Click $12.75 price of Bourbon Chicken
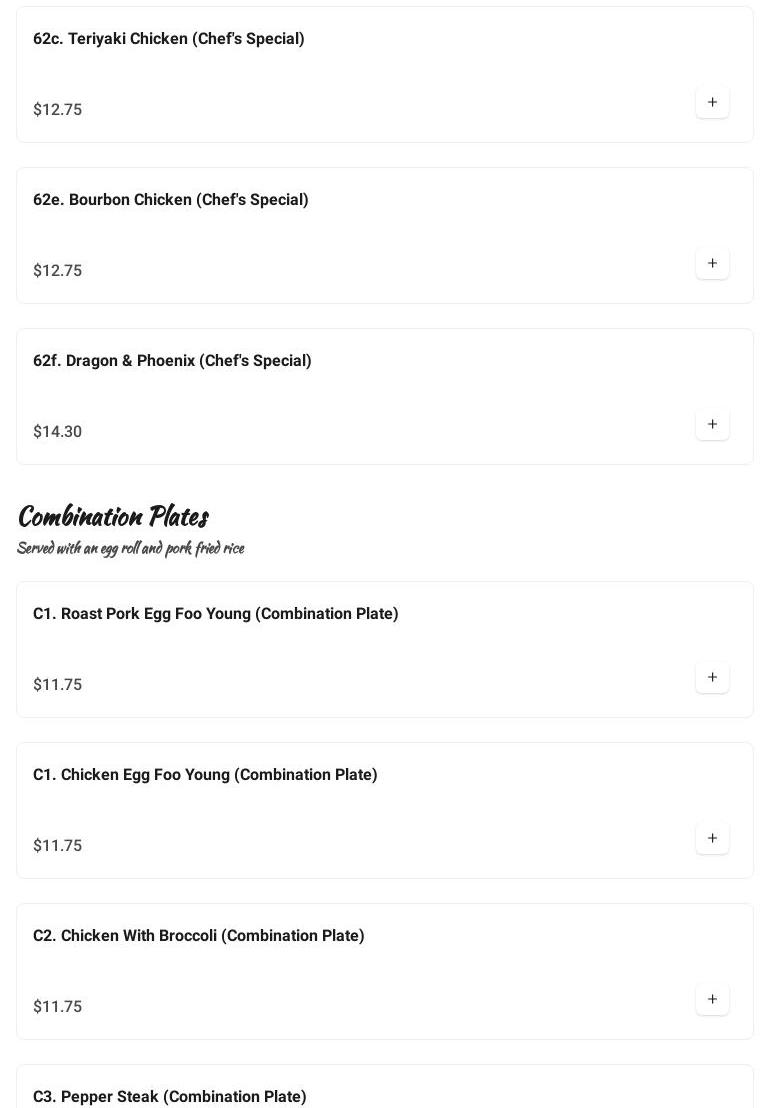Viewport: 770px width, 1108px height. 58,271
